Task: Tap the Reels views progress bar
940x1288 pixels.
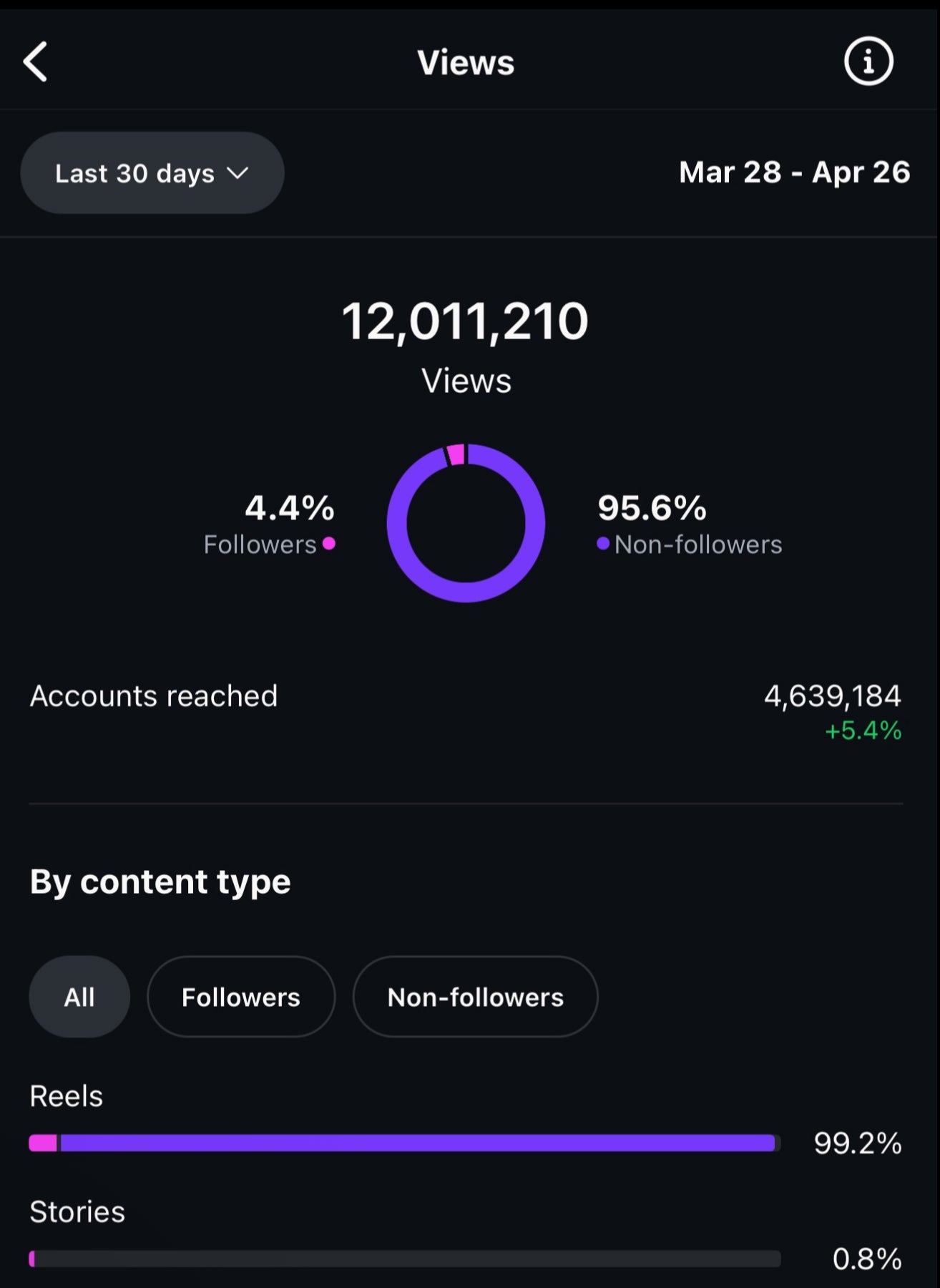Action: (x=404, y=1143)
